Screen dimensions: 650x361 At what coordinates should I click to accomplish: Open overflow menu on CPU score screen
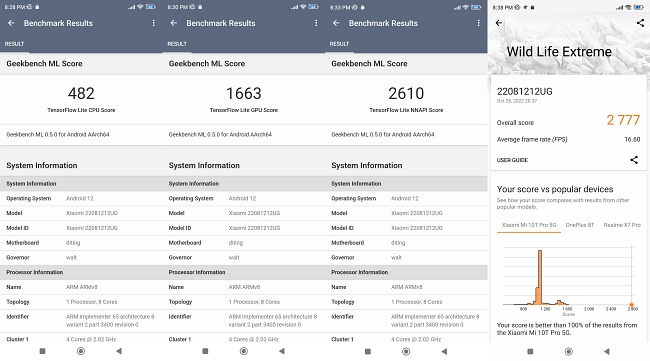coord(154,23)
